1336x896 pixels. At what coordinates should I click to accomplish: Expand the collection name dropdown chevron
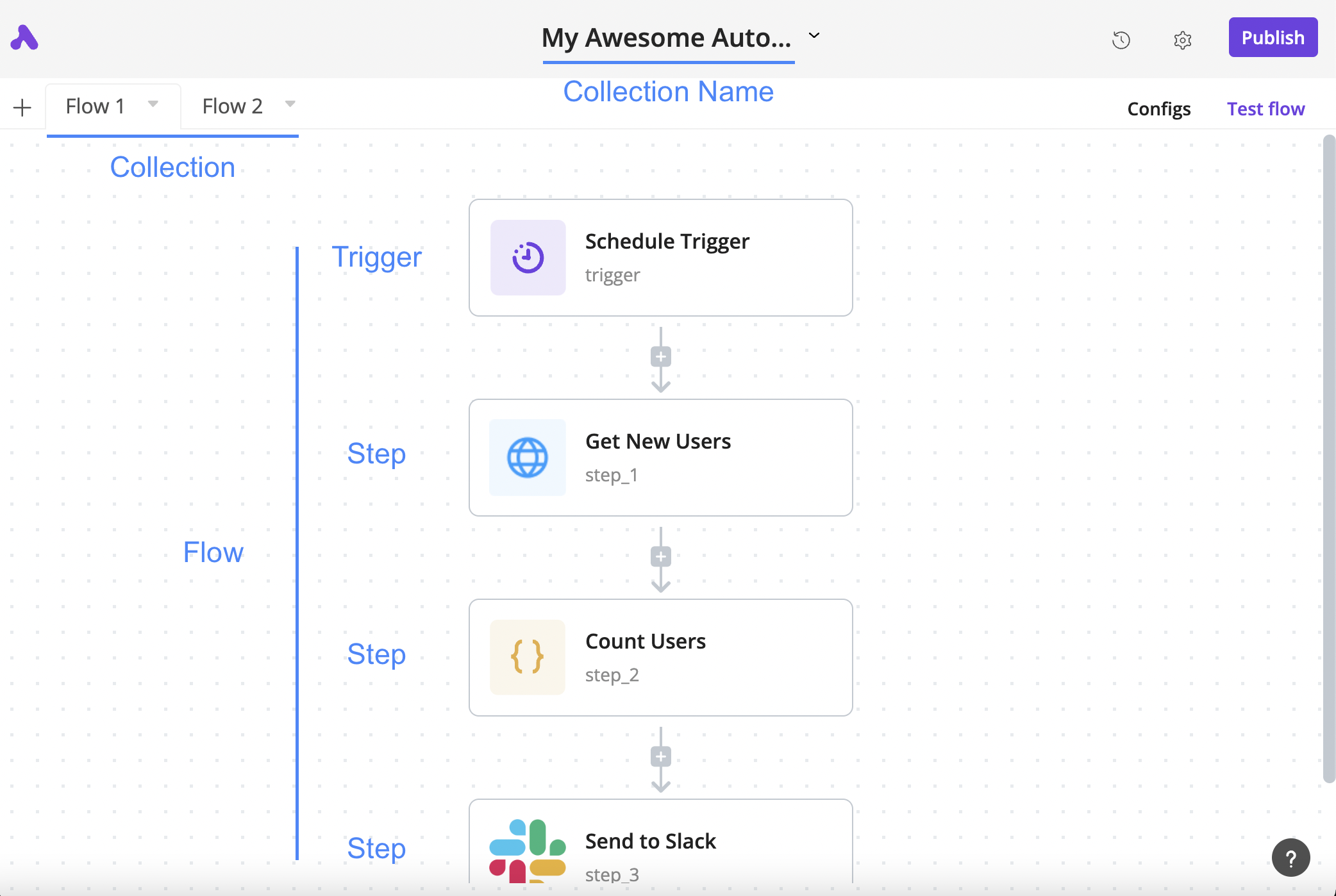click(x=814, y=36)
